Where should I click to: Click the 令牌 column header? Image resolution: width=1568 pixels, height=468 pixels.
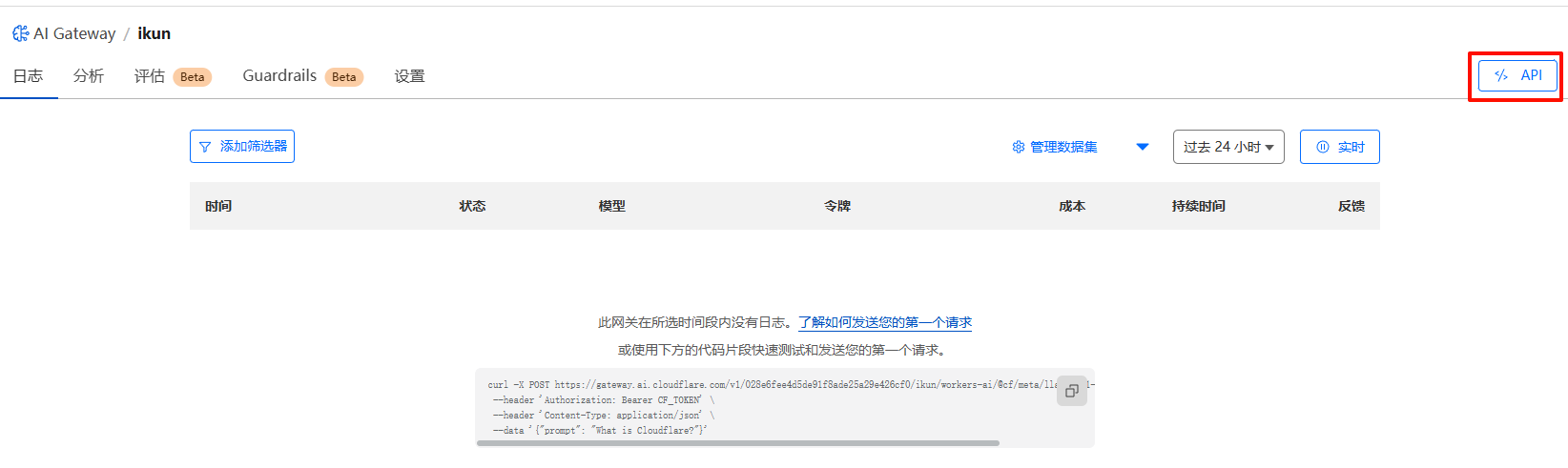point(837,206)
